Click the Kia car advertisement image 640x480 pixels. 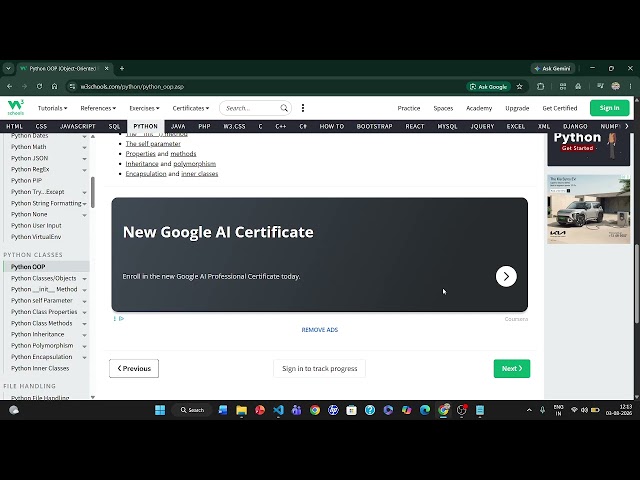coord(589,209)
